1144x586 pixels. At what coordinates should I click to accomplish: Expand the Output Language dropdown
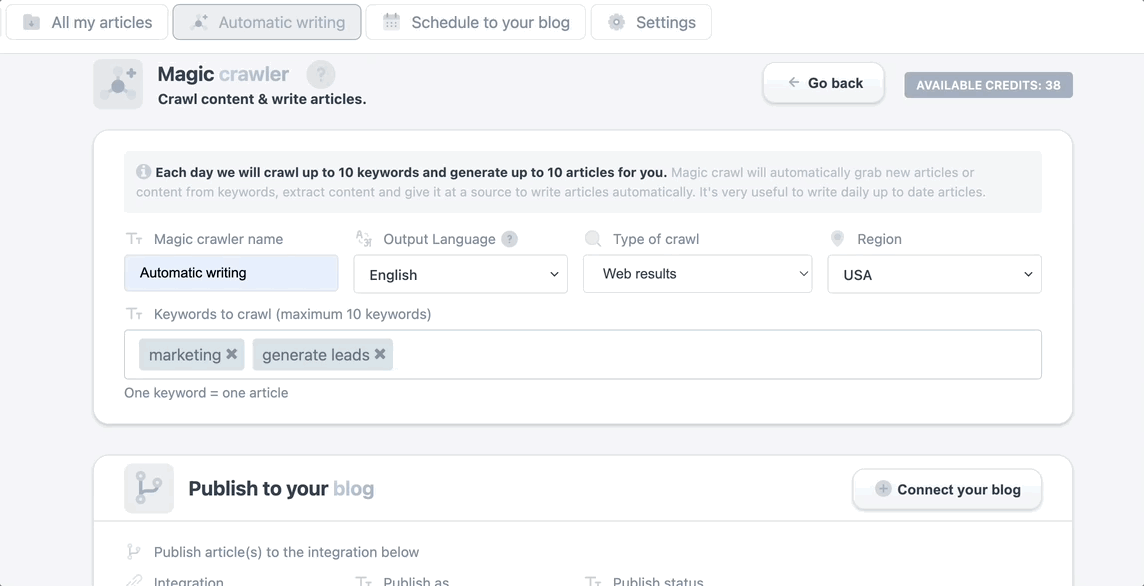pos(460,275)
